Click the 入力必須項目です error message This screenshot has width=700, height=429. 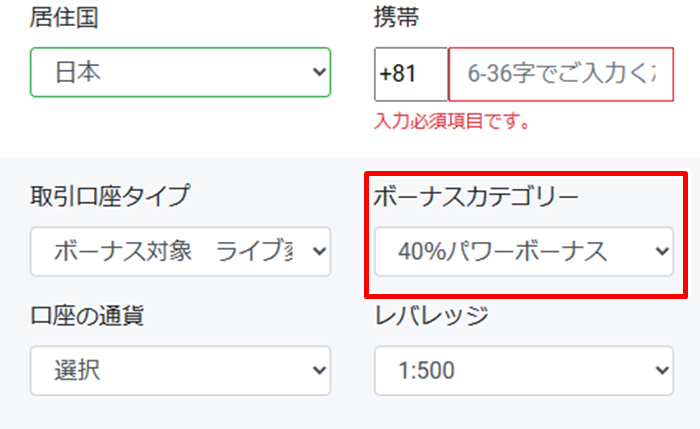(451, 122)
